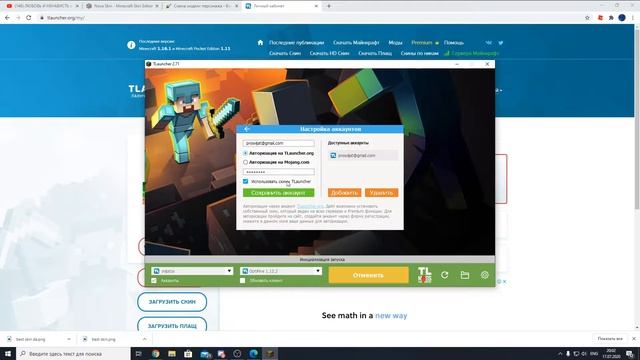Click the password field in account settings

click(x=279, y=172)
